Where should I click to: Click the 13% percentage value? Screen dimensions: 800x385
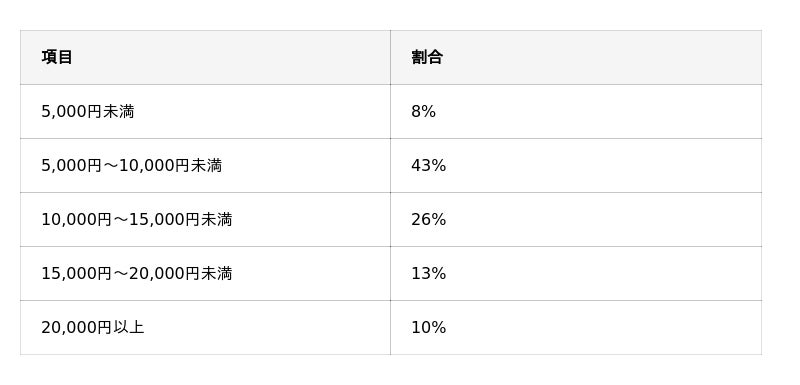[429, 274]
